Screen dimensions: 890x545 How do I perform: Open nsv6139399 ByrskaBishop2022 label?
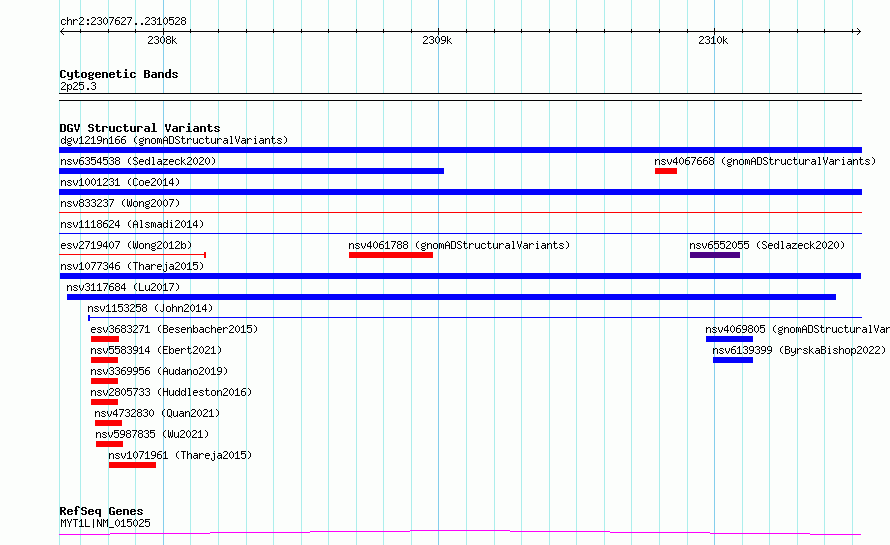click(x=799, y=350)
